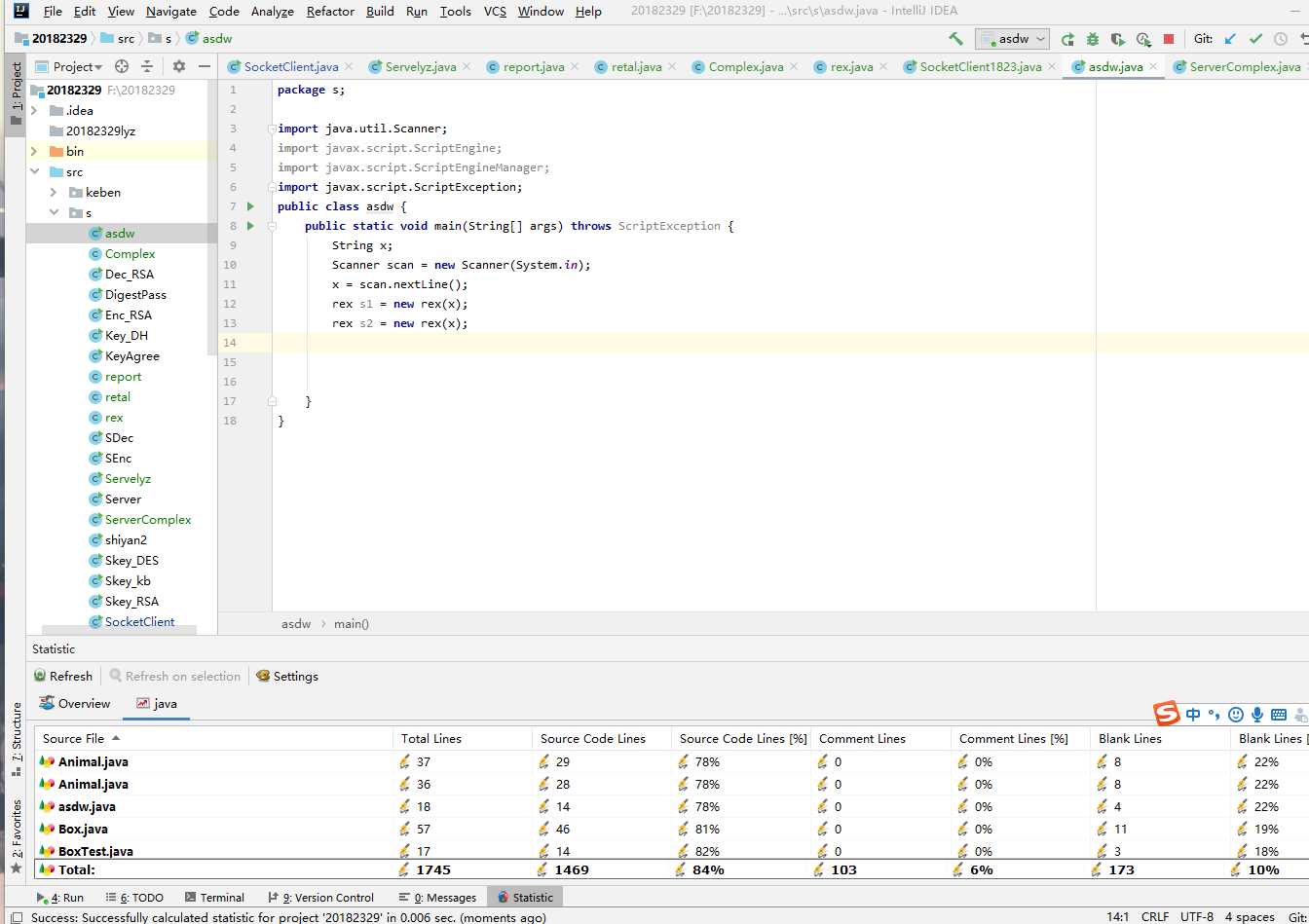This screenshot has height=924, width=1309.
Task: Click the 14:1 cursor position indicator
Action: pos(1118,916)
